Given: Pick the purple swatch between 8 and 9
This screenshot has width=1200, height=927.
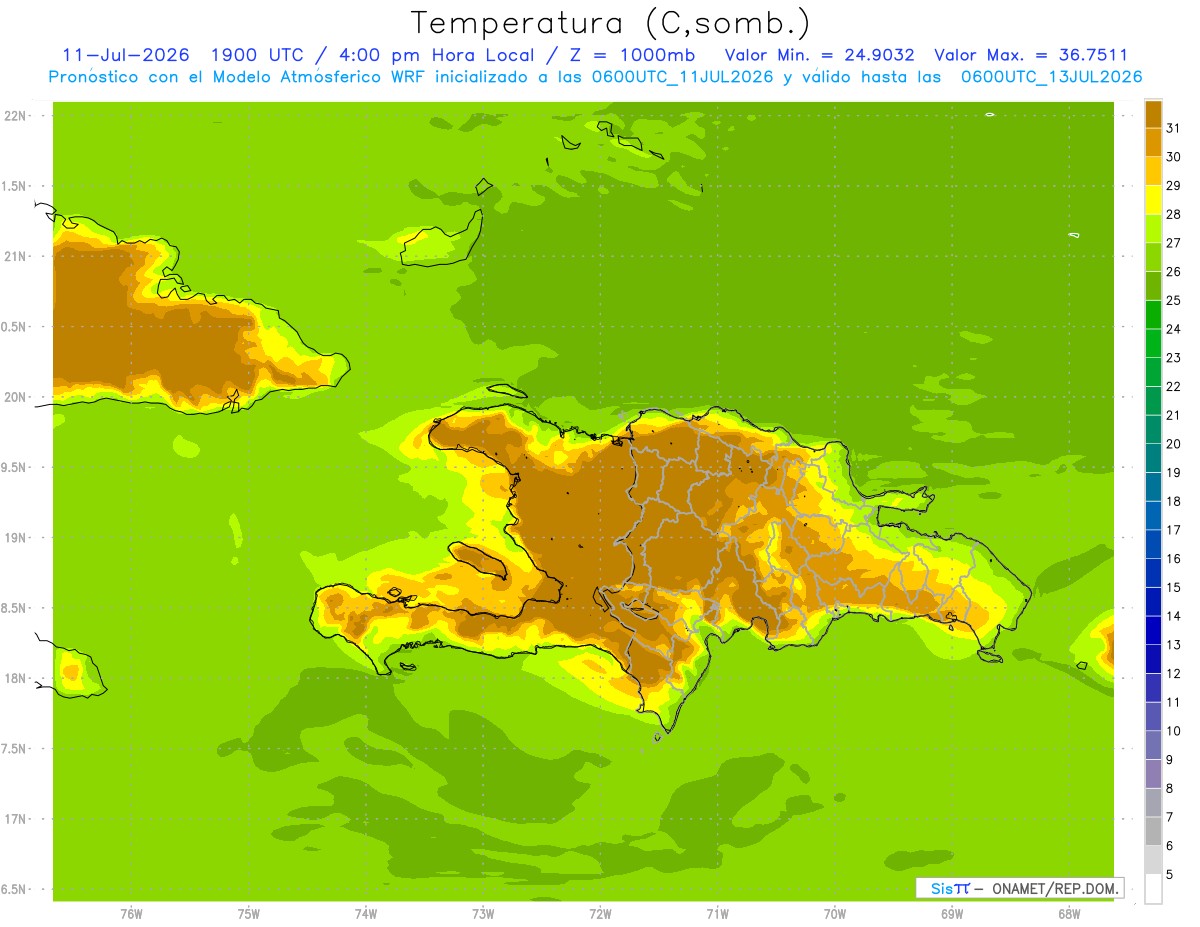Looking at the screenshot, I should coord(1153,774).
